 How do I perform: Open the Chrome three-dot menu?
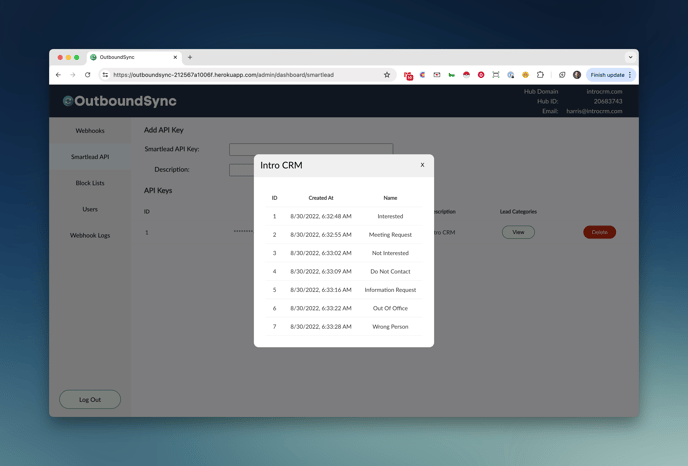[630, 75]
